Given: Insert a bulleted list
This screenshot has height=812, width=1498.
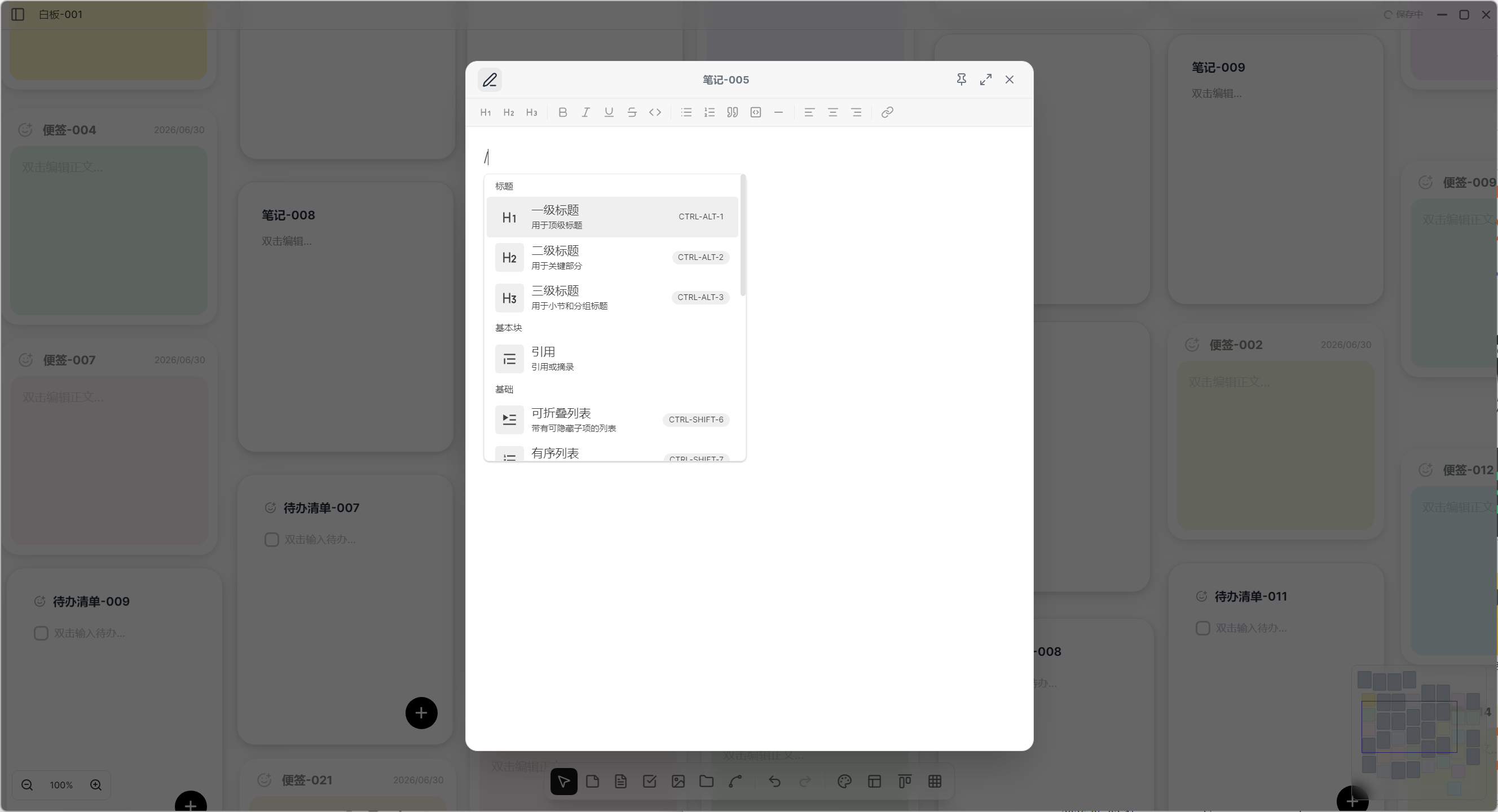Looking at the screenshot, I should click(x=686, y=113).
